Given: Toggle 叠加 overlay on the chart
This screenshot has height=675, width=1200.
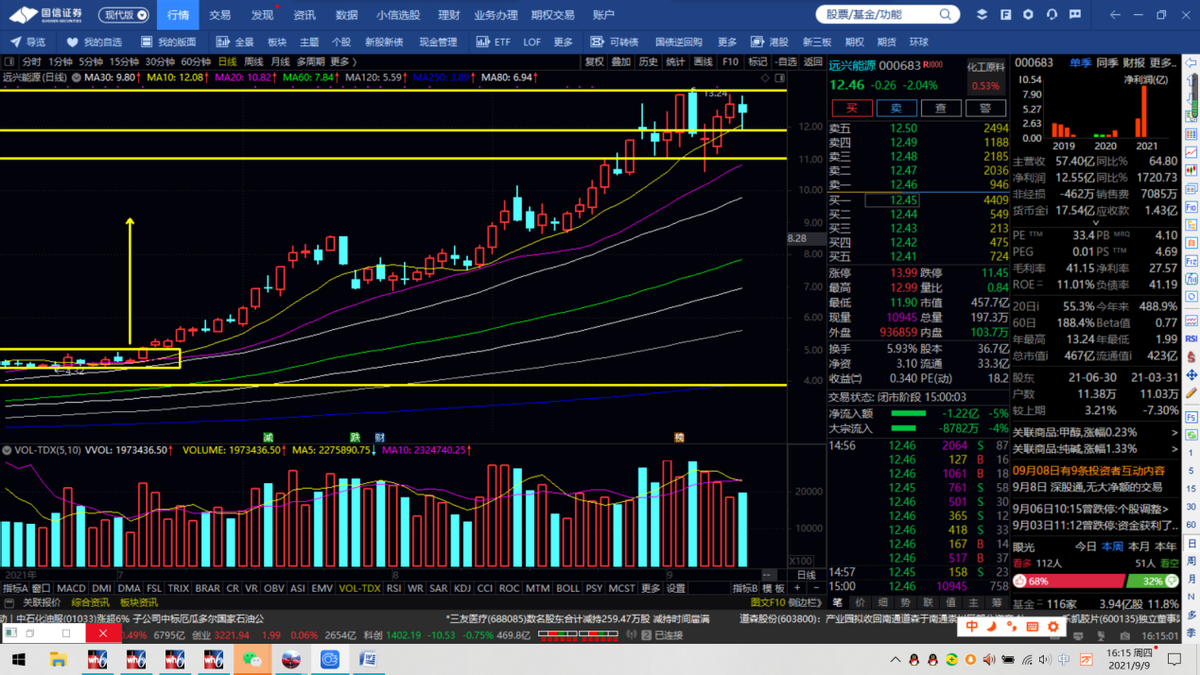Looking at the screenshot, I should click(621, 62).
